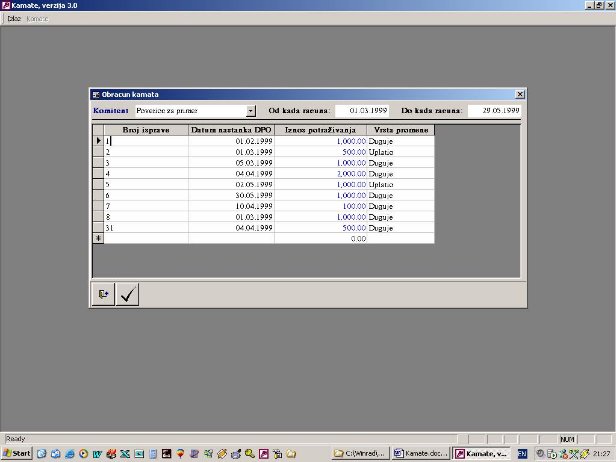The height and width of the screenshot is (462, 616).
Task: Click the Do kada racuna date field
Action: click(x=494, y=111)
